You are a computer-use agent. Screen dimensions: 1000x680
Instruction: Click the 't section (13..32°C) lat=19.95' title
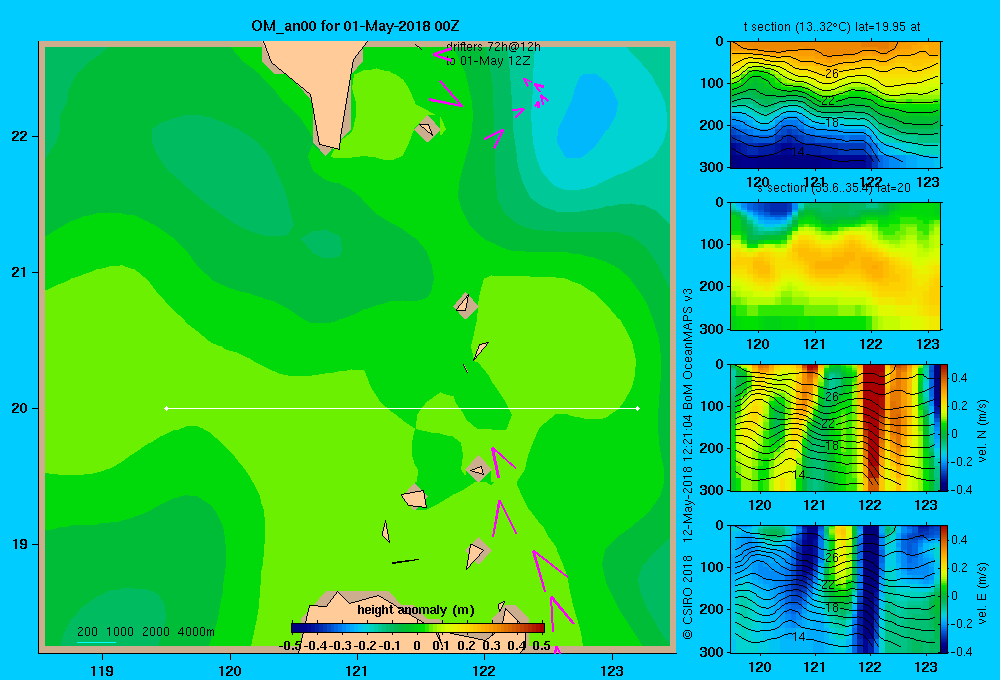tap(832, 27)
